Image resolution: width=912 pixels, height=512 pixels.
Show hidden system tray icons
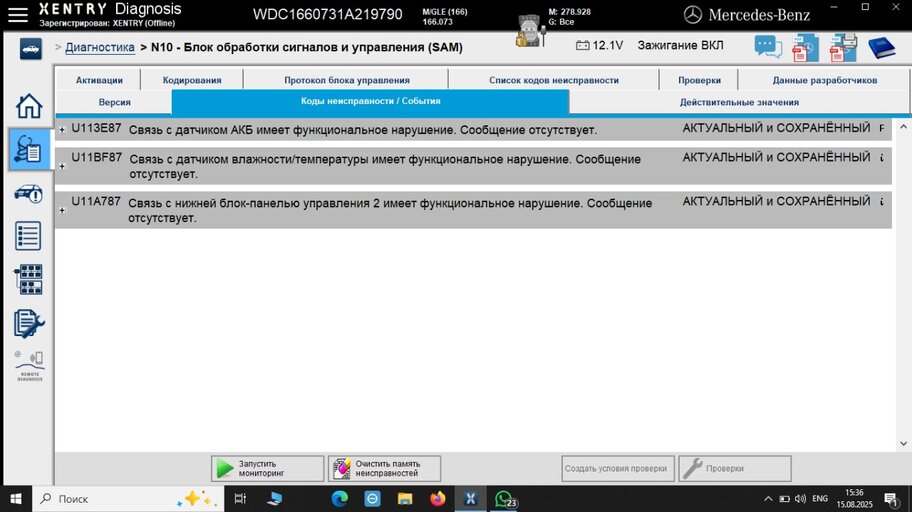click(x=768, y=499)
